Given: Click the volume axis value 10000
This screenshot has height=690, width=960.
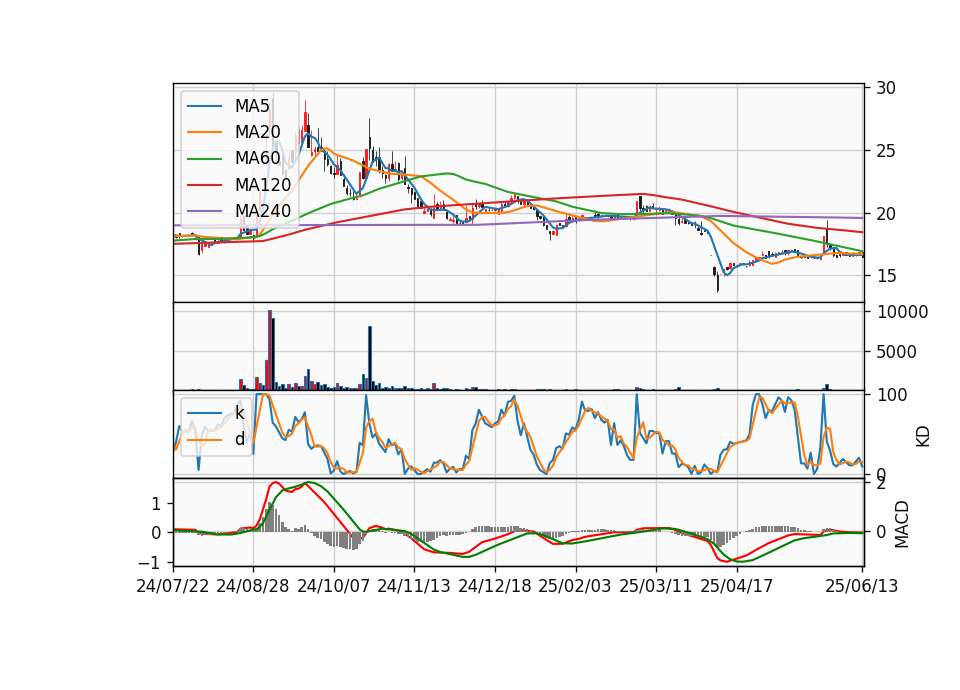Looking at the screenshot, I should 902,312.
